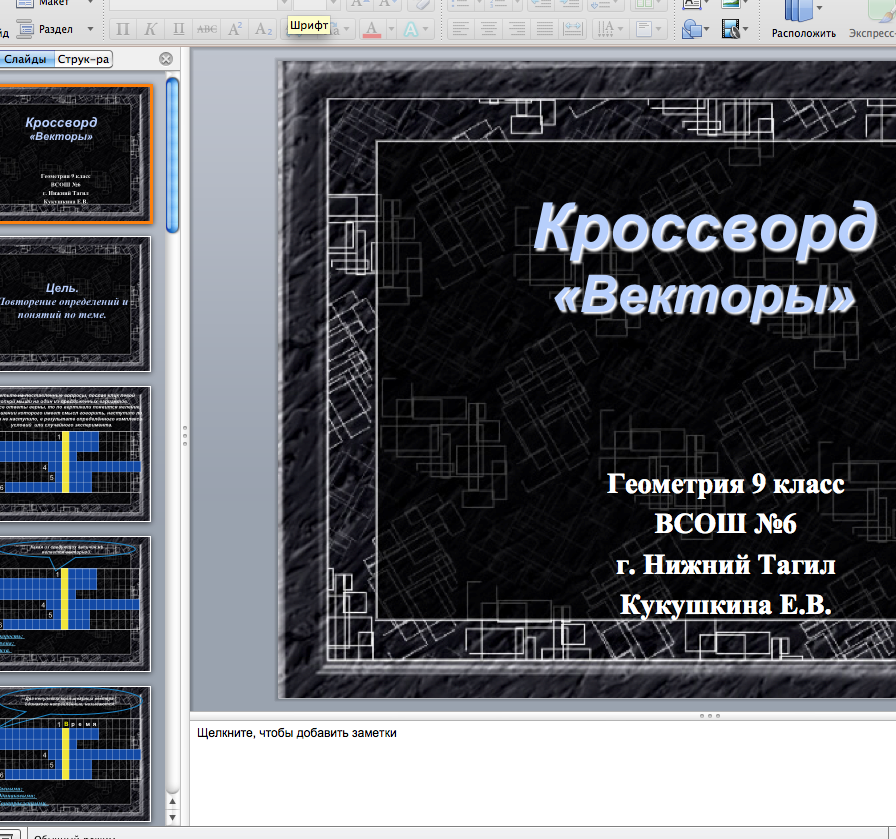The height and width of the screenshot is (839, 896).
Task: Align text to the left
Action: point(459,30)
